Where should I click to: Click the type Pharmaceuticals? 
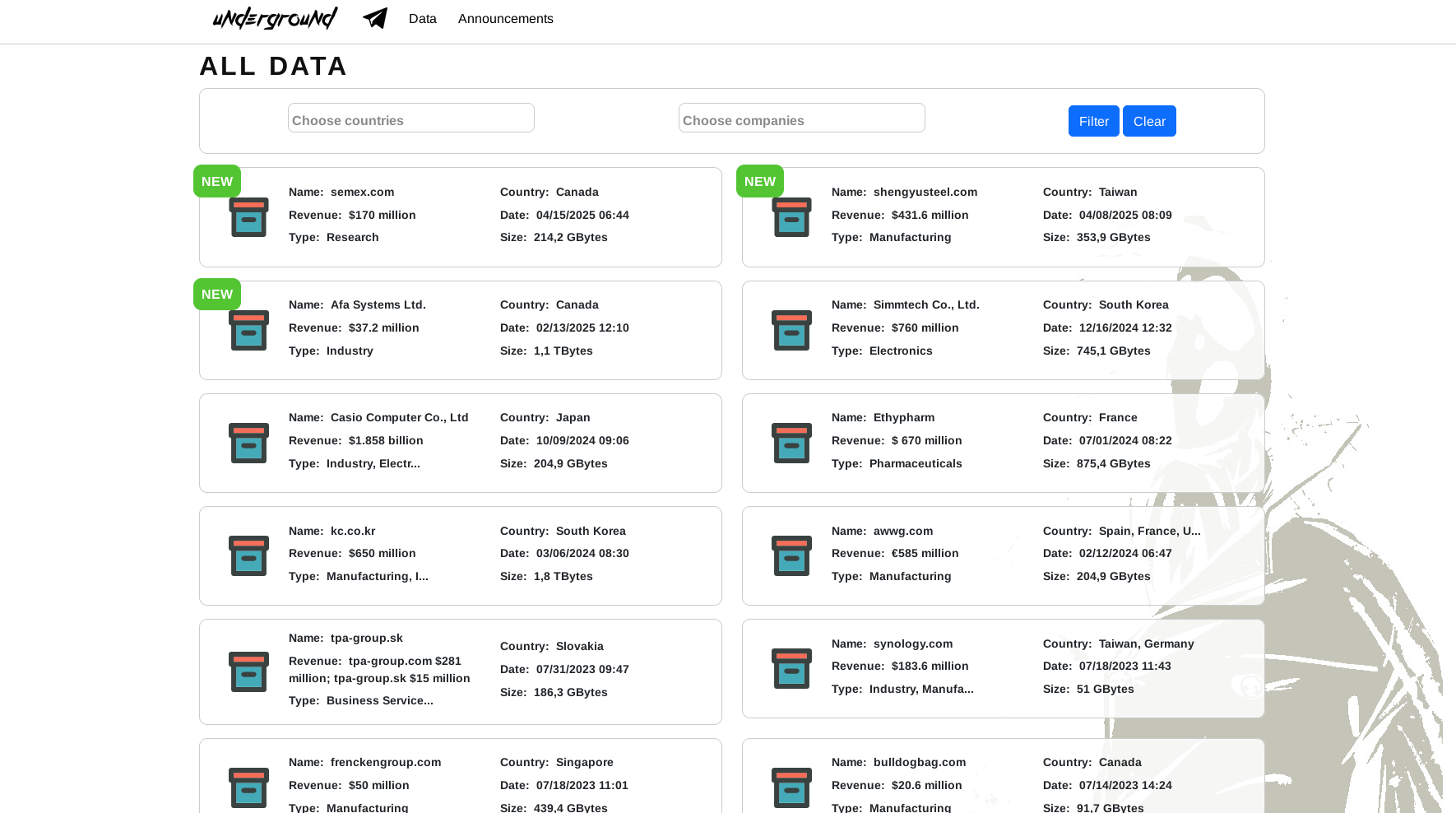(x=916, y=463)
